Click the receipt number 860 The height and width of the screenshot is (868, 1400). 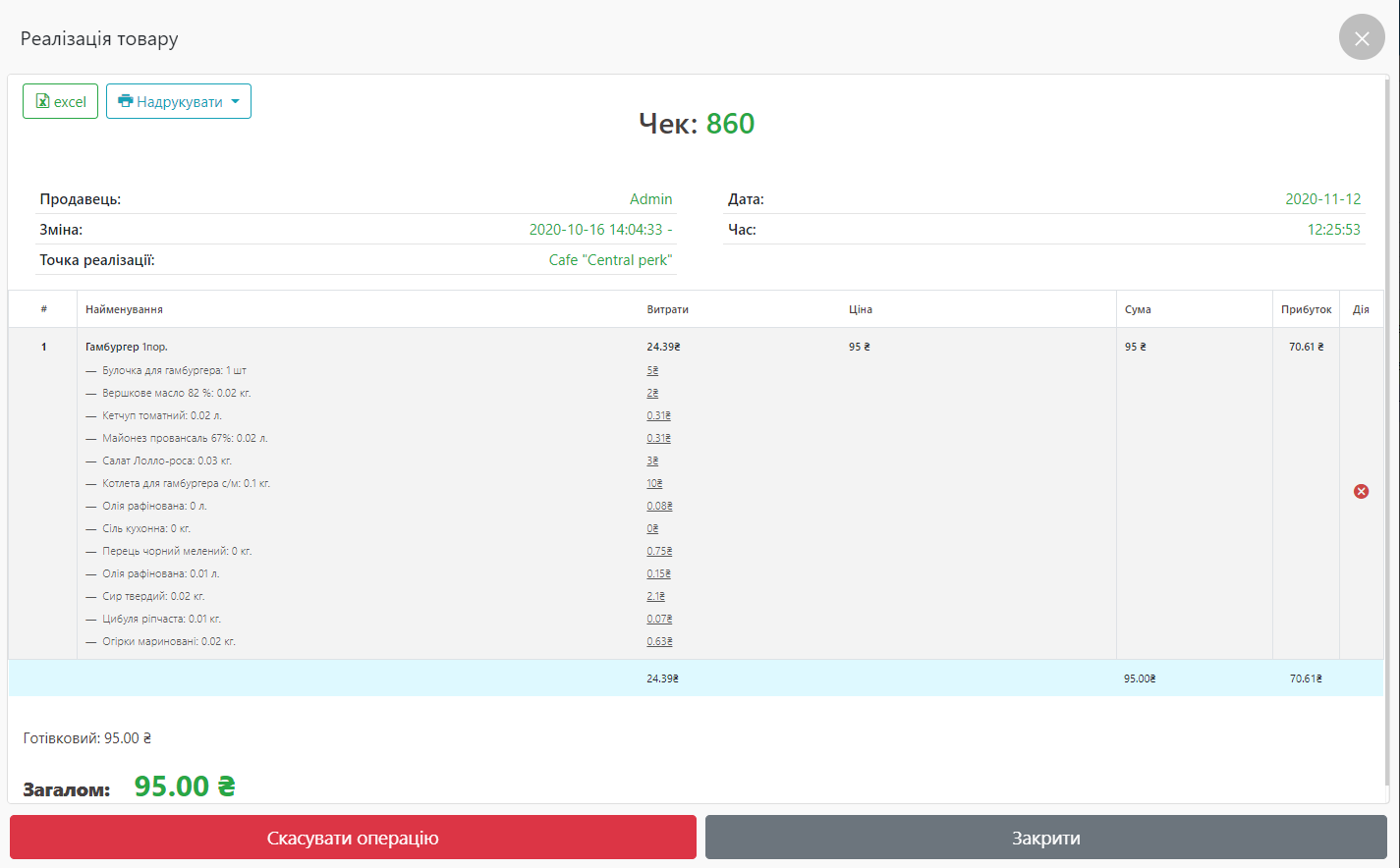click(x=730, y=124)
